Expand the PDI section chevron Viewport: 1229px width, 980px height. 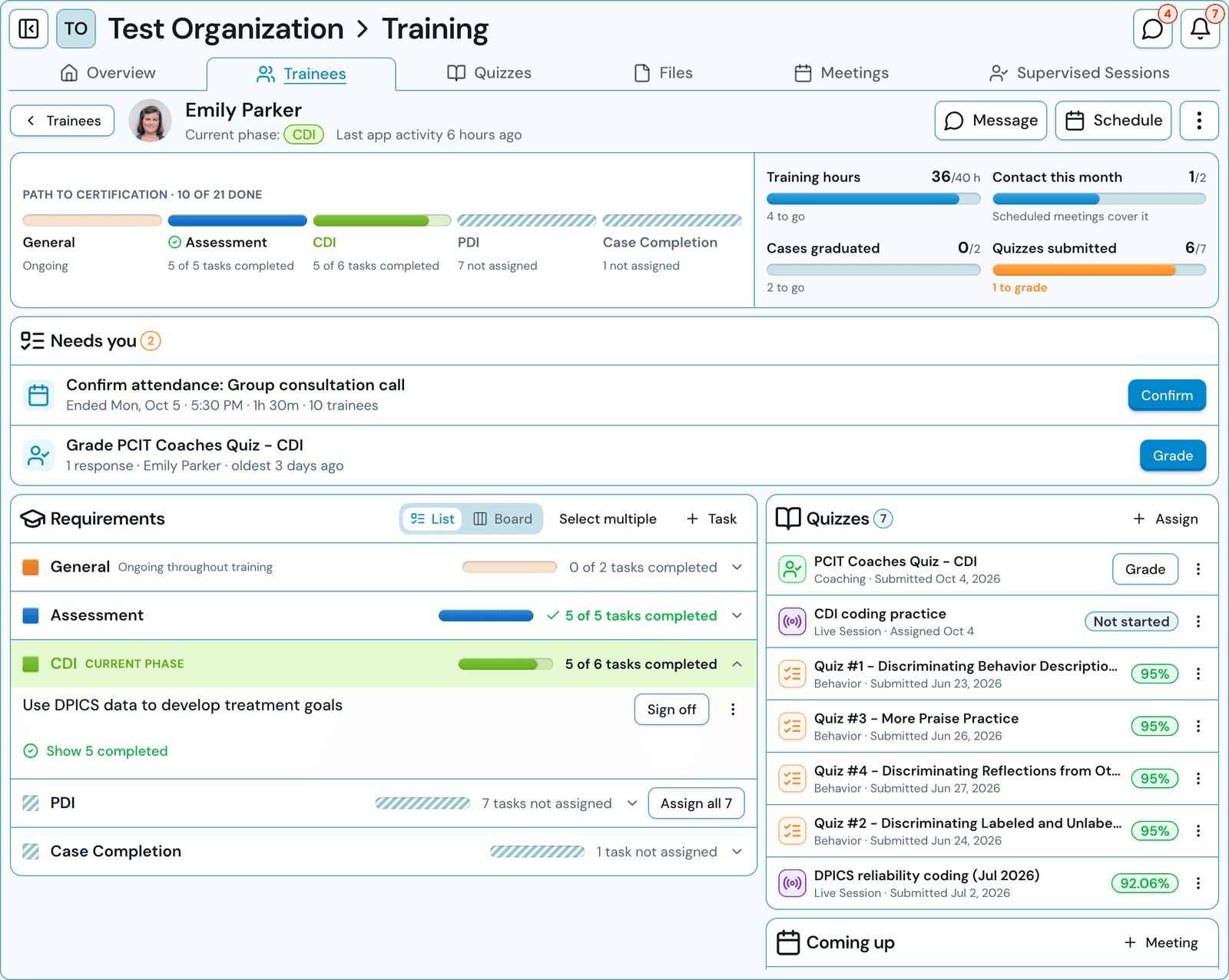pos(632,803)
